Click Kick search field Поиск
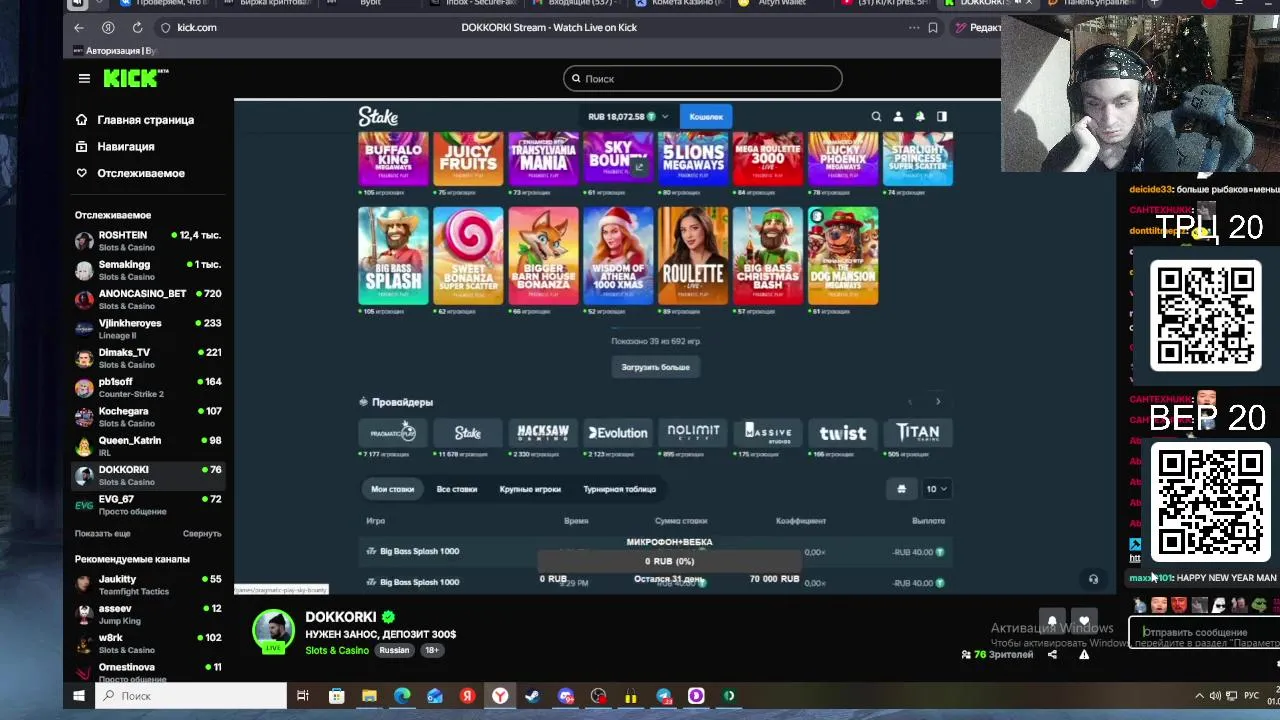1280x720 pixels. tap(703, 79)
